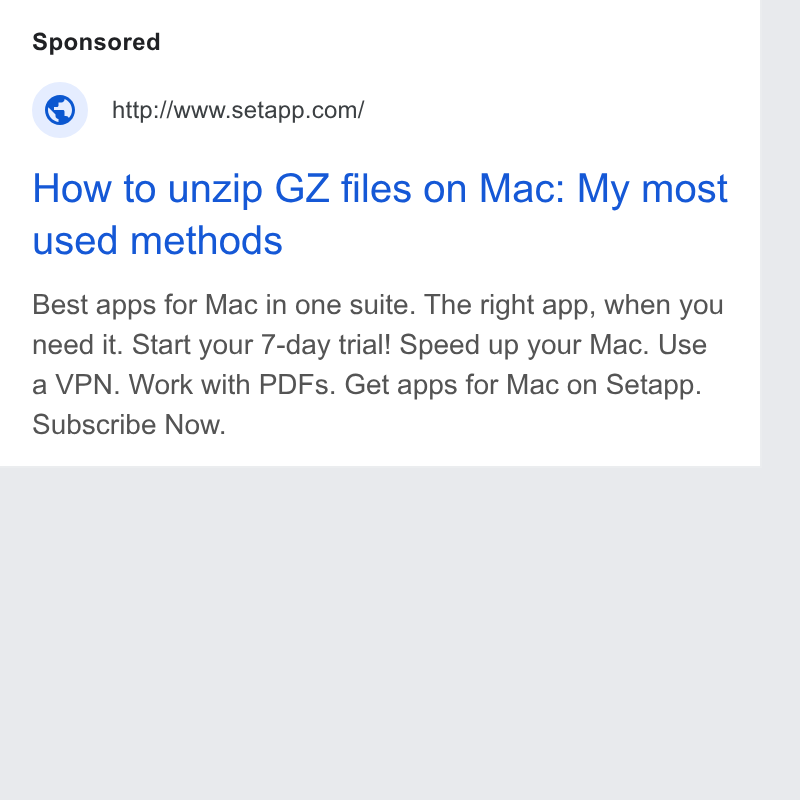Click the blue globe favicon icon
800x800 pixels.
tap(60, 110)
